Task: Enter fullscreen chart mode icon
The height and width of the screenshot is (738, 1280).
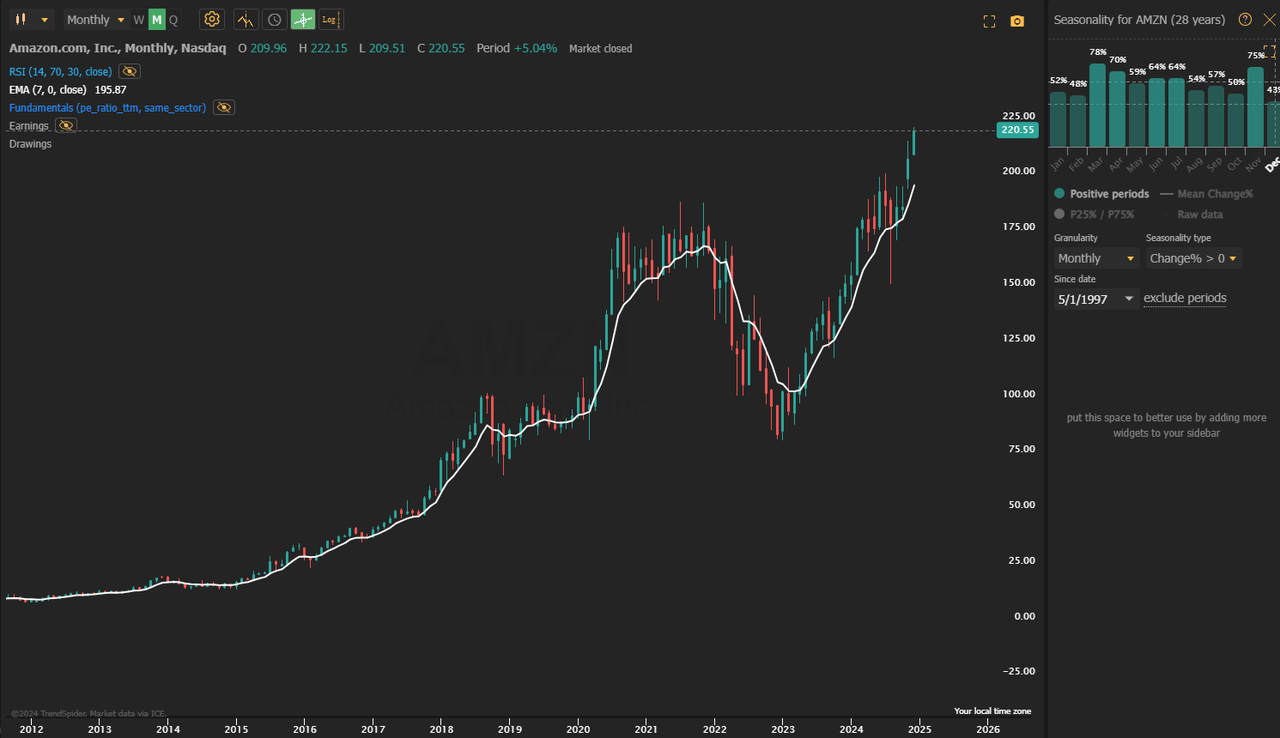Action: (x=989, y=21)
